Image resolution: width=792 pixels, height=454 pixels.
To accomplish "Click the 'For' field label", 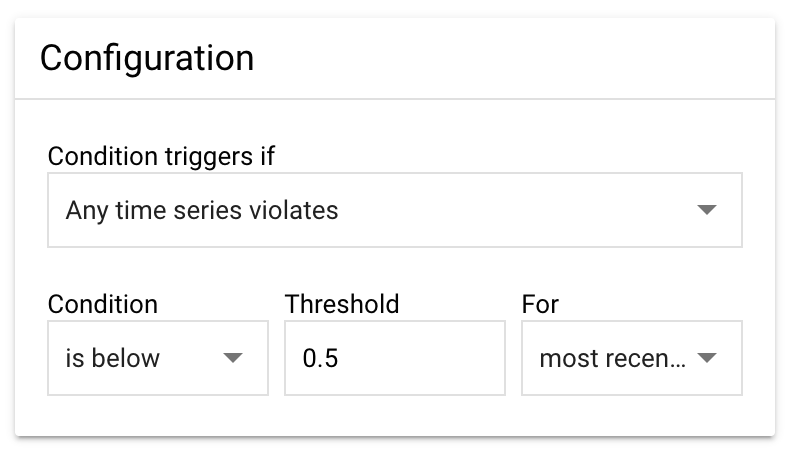I will (540, 303).
